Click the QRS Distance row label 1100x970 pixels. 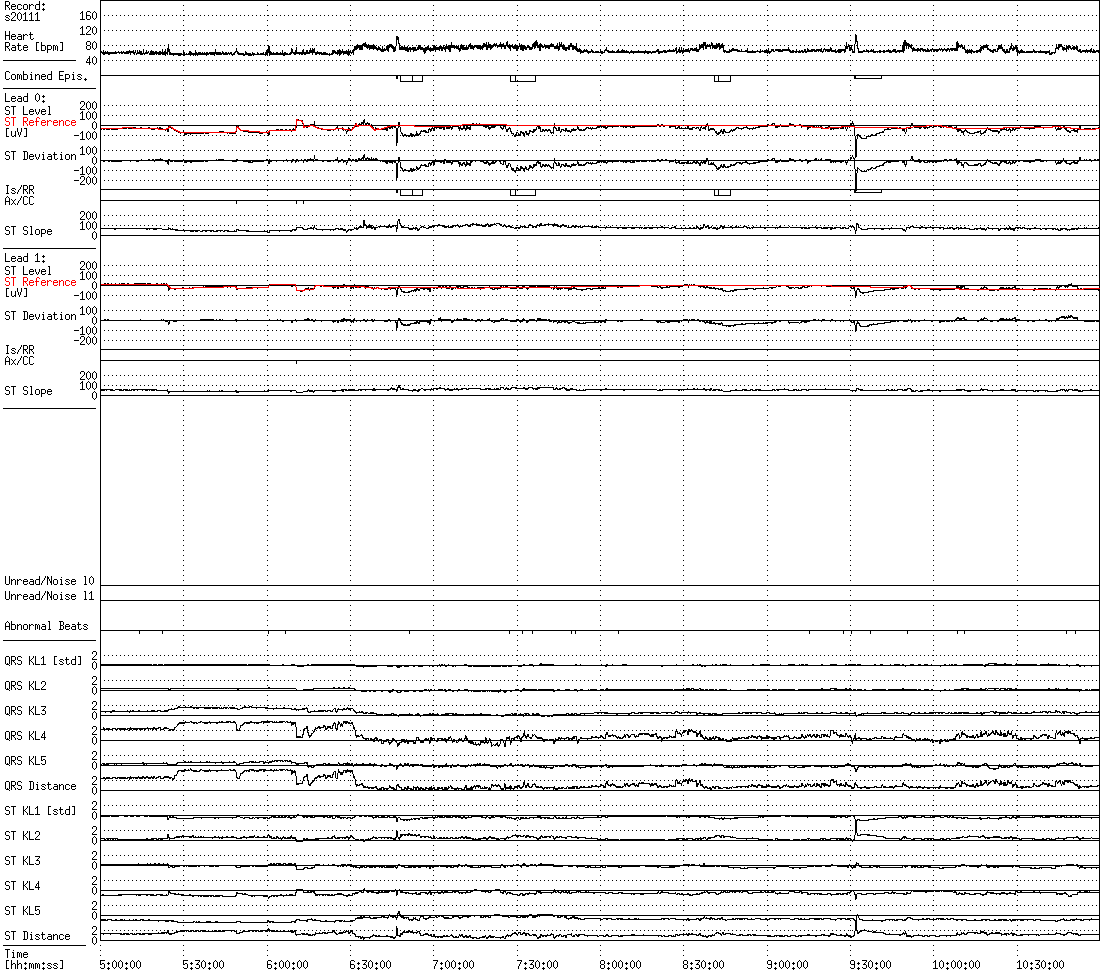coord(40,786)
